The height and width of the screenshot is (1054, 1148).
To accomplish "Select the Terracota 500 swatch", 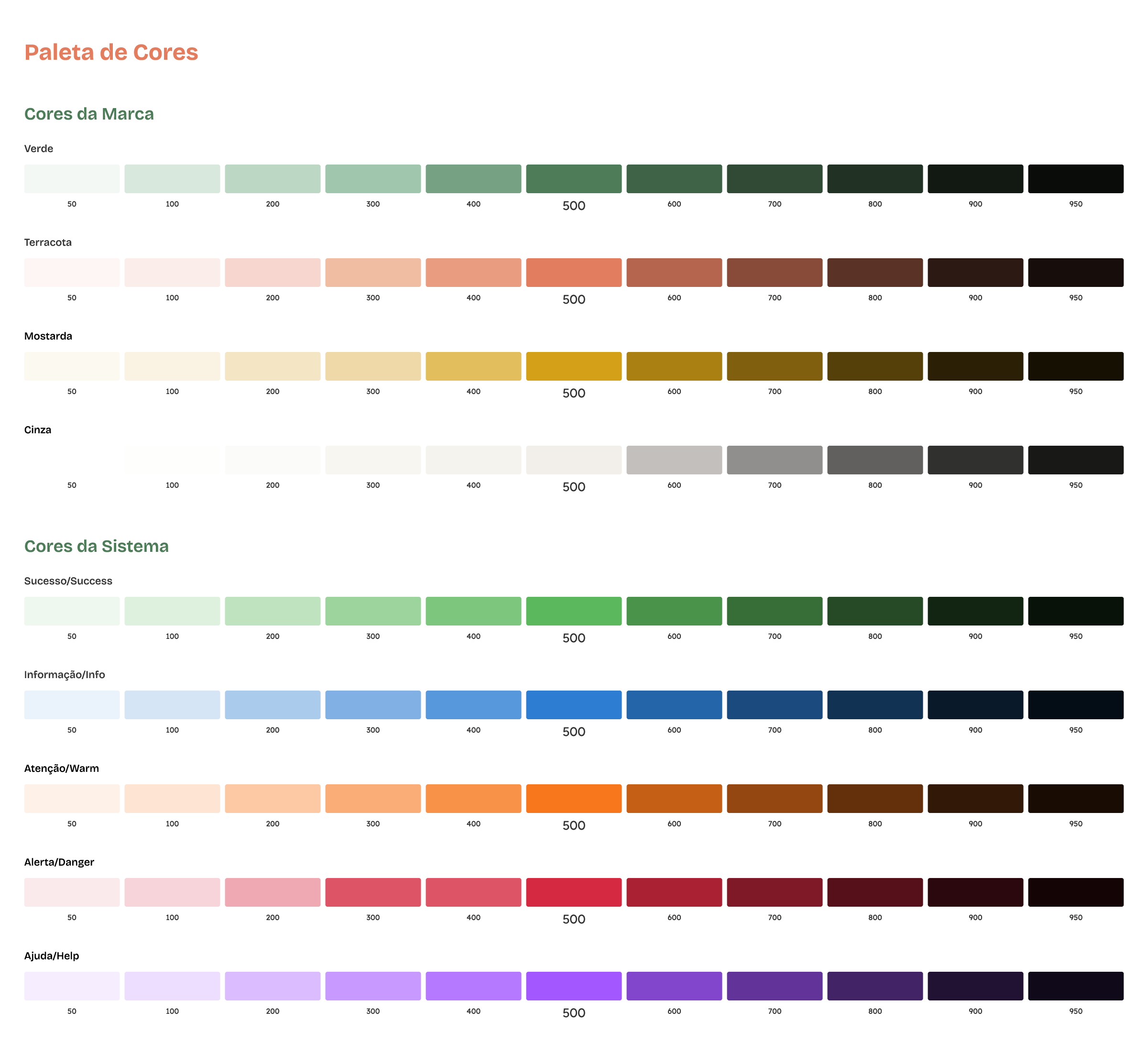I will tap(573, 272).
